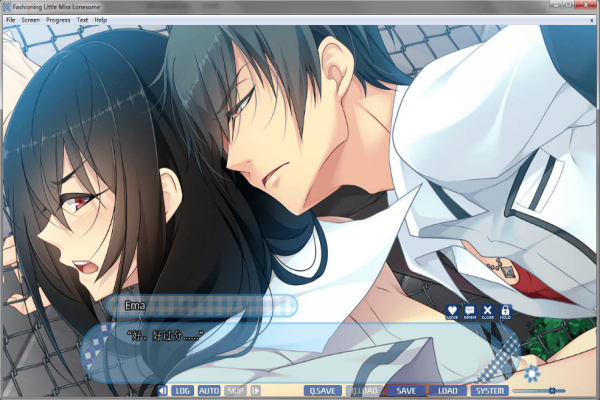Open the Progress menu
This screenshot has width=600, height=400.
point(58,20)
